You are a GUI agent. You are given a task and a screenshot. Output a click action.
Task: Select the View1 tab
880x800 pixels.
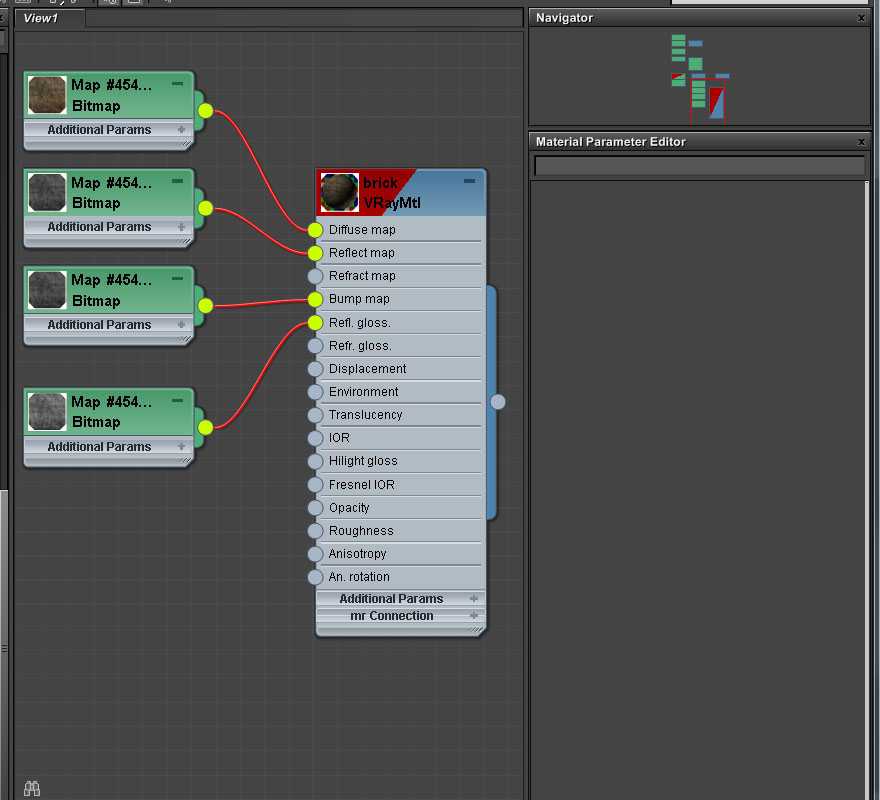click(42, 18)
